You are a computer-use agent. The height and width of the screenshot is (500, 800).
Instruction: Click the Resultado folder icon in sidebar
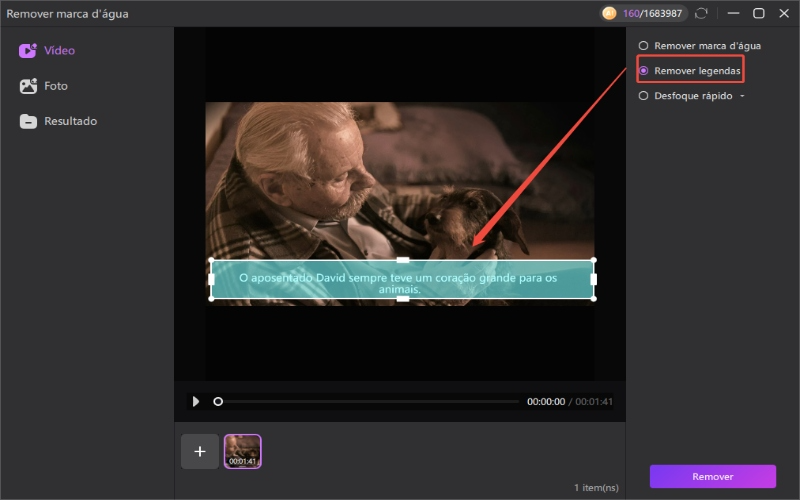coord(28,121)
